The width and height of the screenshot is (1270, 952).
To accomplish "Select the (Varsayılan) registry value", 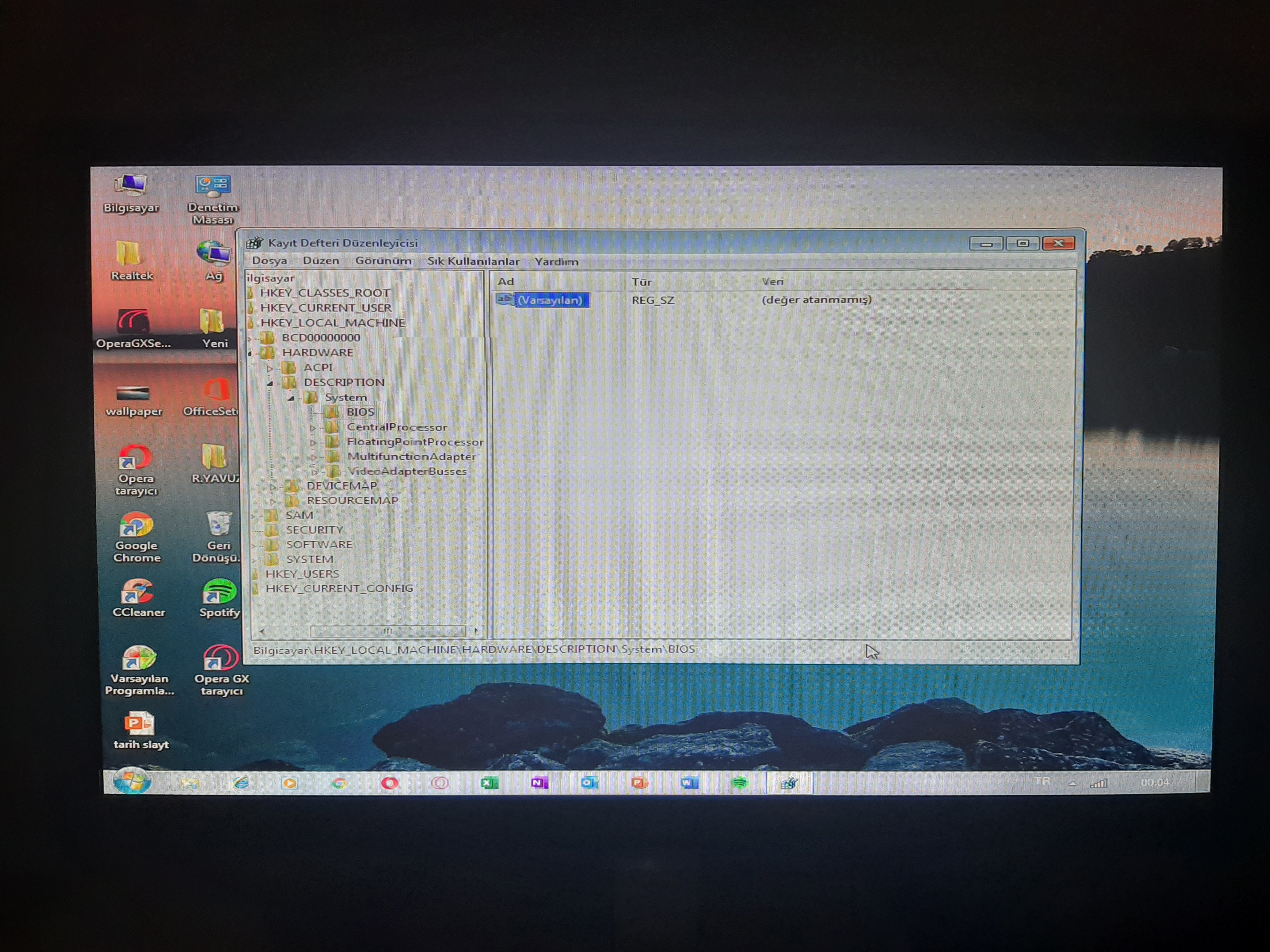I will pyautogui.click(x=549, y=300).
